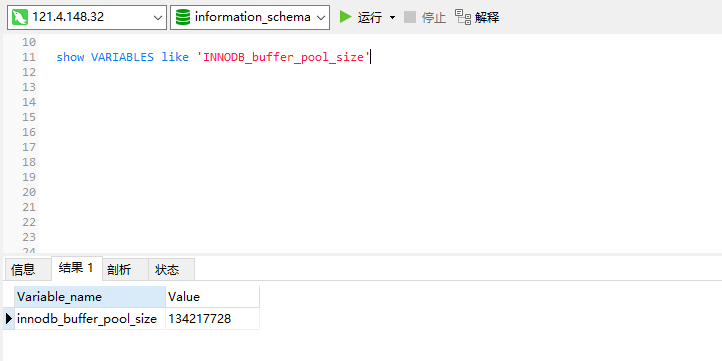The image size is (722, 361).
Task: Select the 134217728 value cell
Action: (212, 319)
